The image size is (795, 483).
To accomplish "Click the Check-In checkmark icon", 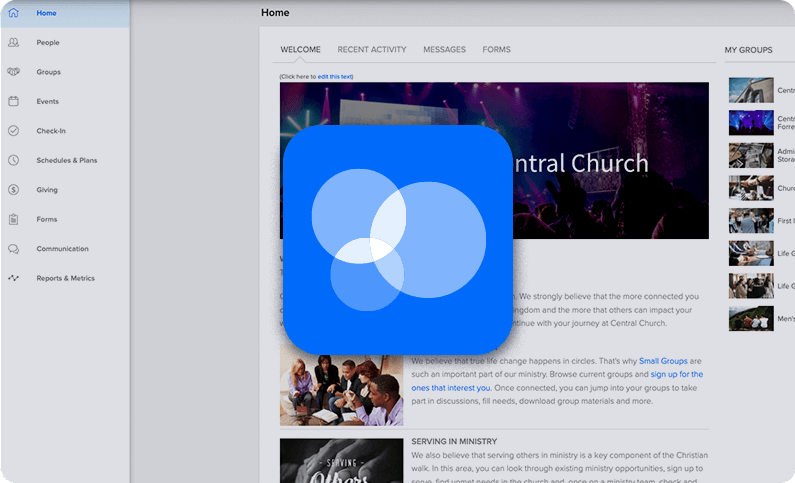I will pyautogui.click(x=14, y=131).
